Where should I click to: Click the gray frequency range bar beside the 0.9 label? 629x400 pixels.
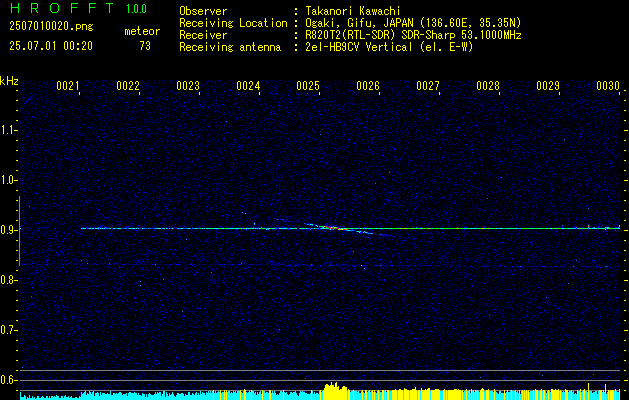click(x=19, y=231)
